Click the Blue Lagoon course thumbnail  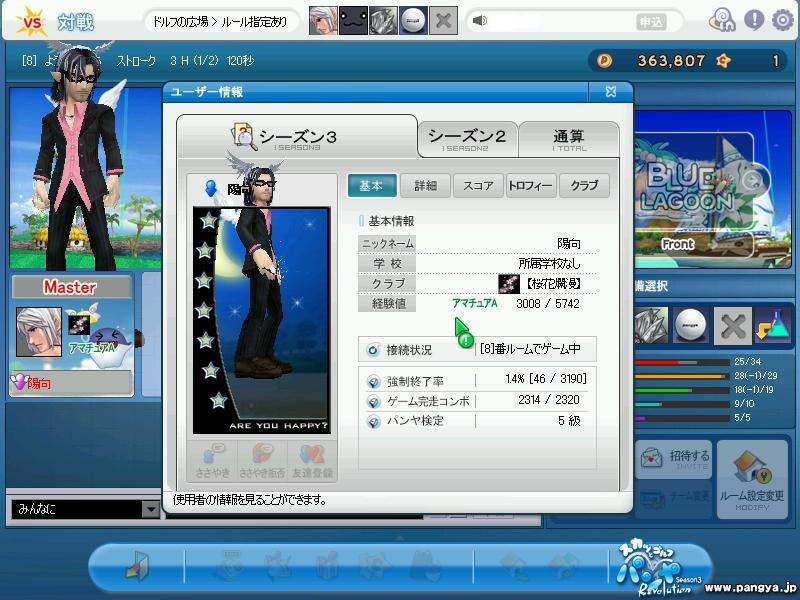point(712,189)
